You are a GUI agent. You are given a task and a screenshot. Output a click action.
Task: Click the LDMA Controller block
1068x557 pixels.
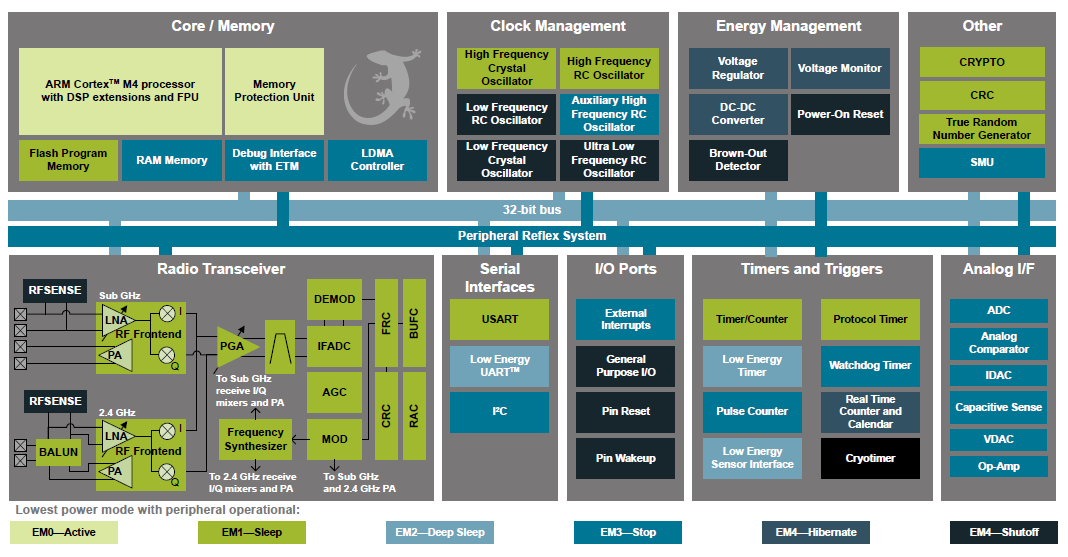click(x=377, y=160)
